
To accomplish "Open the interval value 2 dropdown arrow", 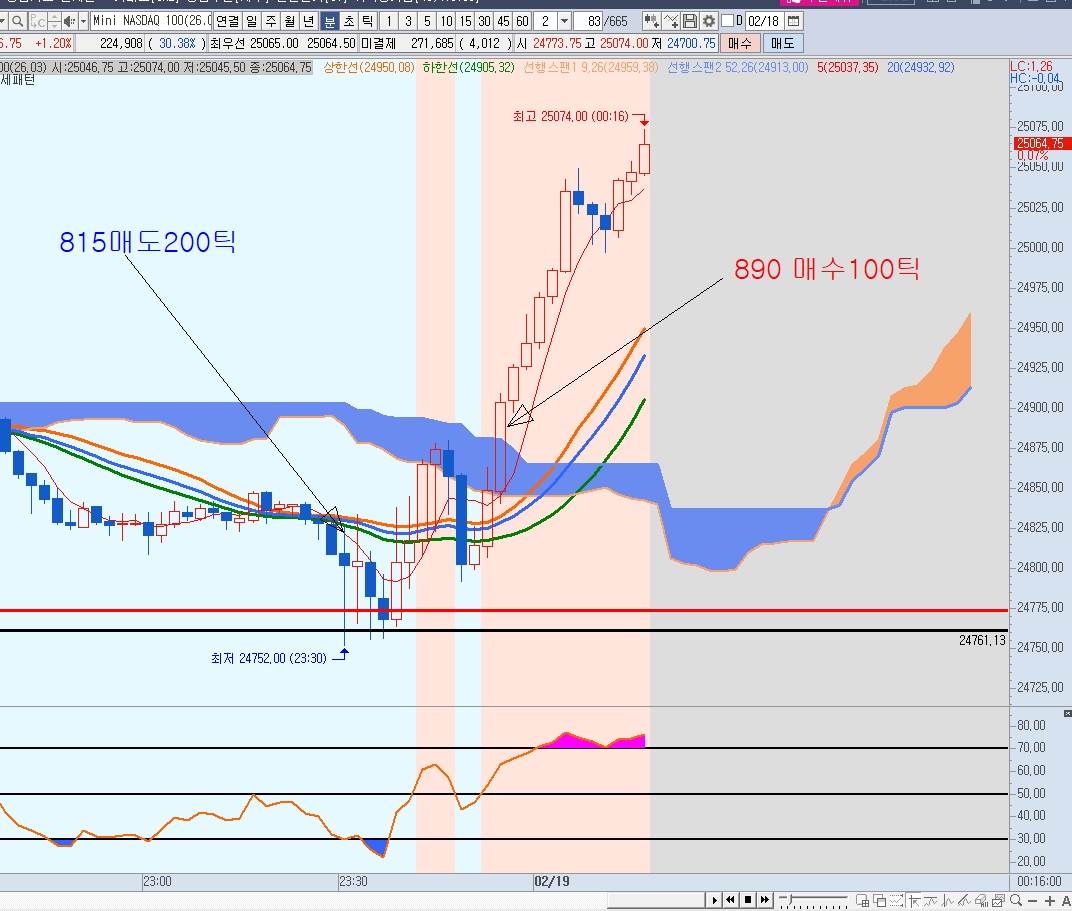I will [x=565, y=21].
